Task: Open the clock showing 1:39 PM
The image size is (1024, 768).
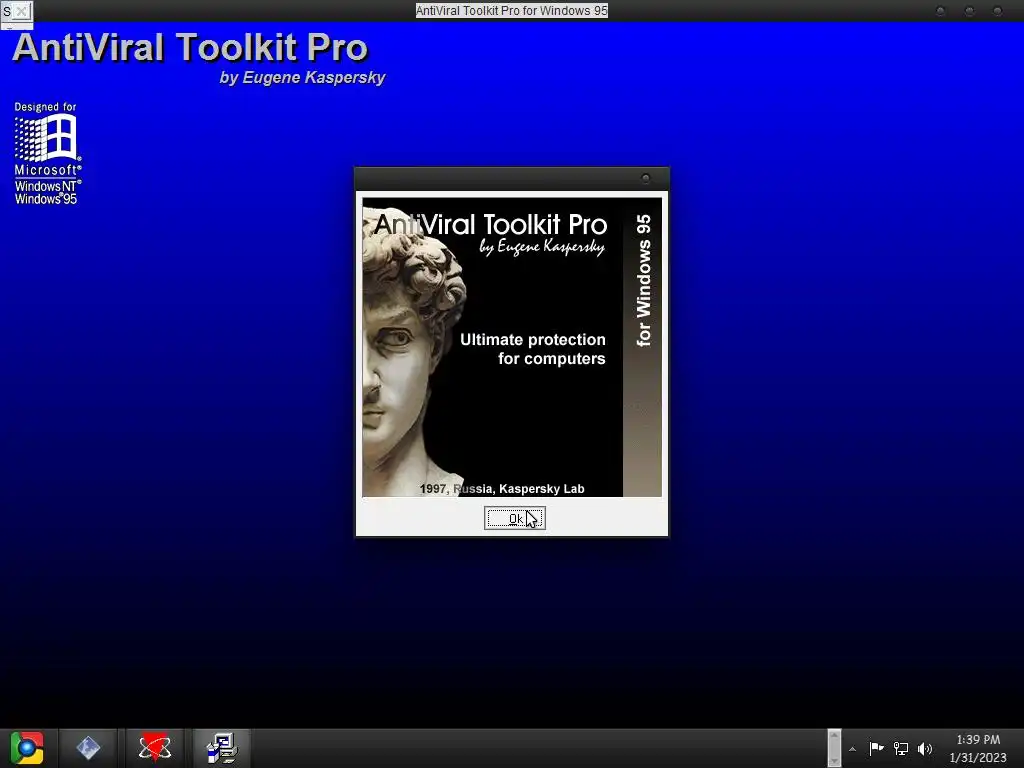Action: point(978,748)
